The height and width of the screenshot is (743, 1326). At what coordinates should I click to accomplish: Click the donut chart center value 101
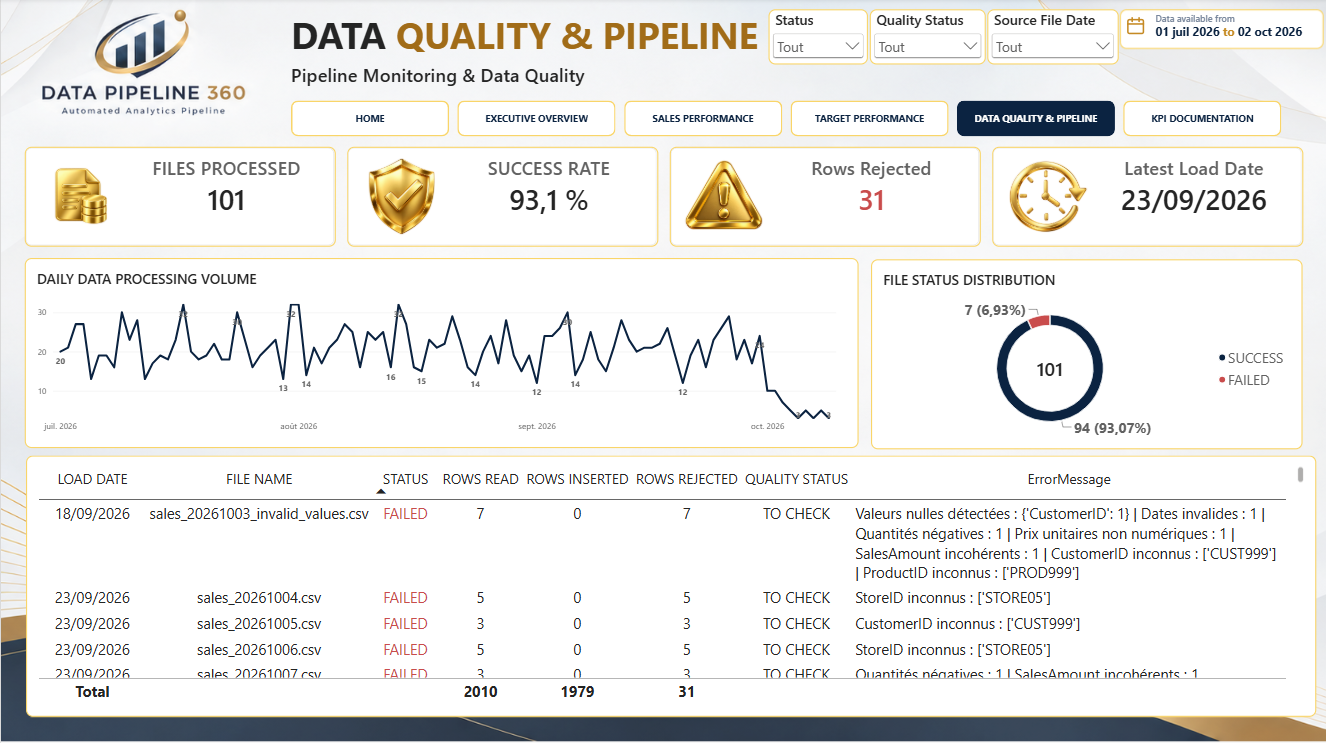1050,370
